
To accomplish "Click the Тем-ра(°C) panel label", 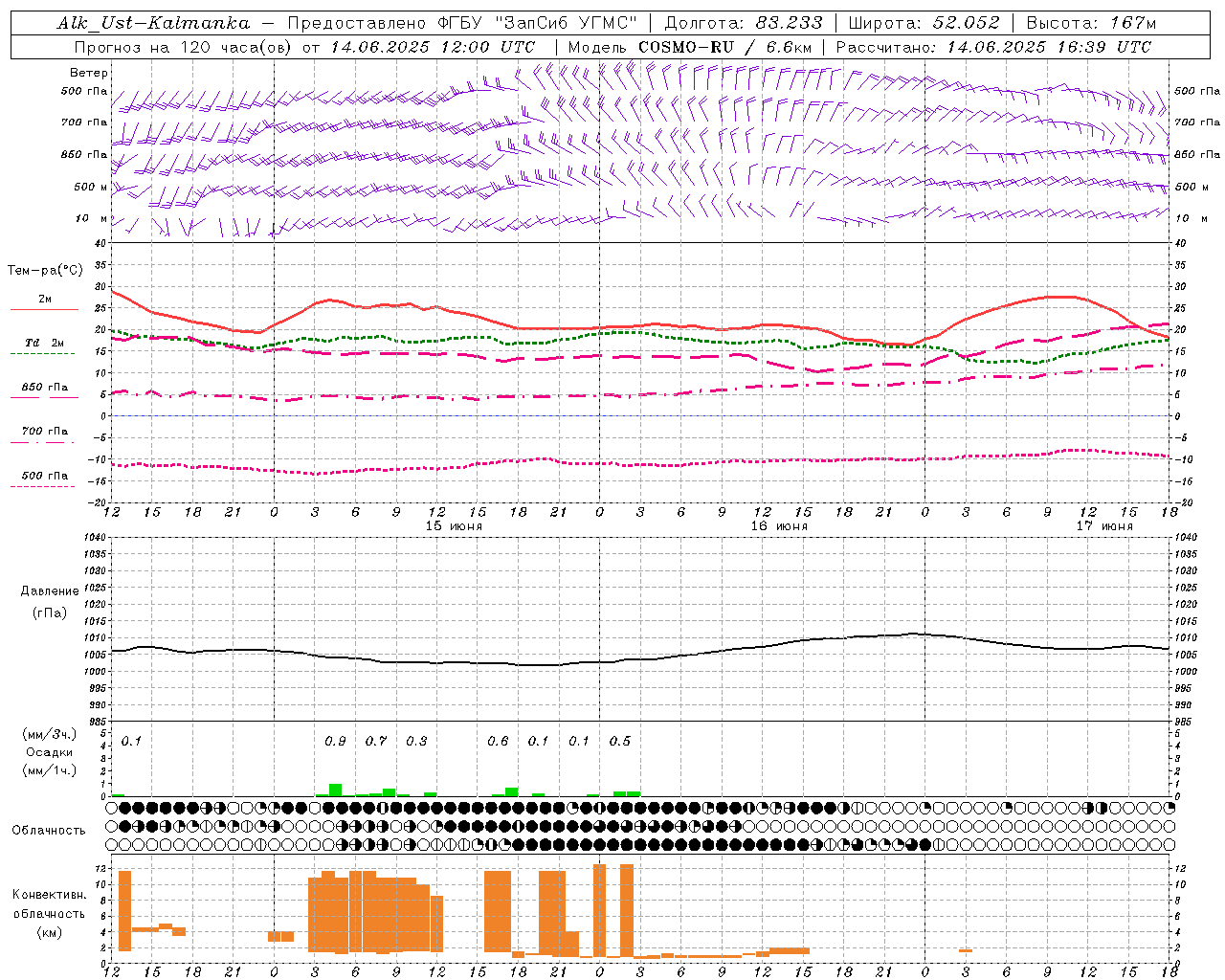I will point(45,271).
